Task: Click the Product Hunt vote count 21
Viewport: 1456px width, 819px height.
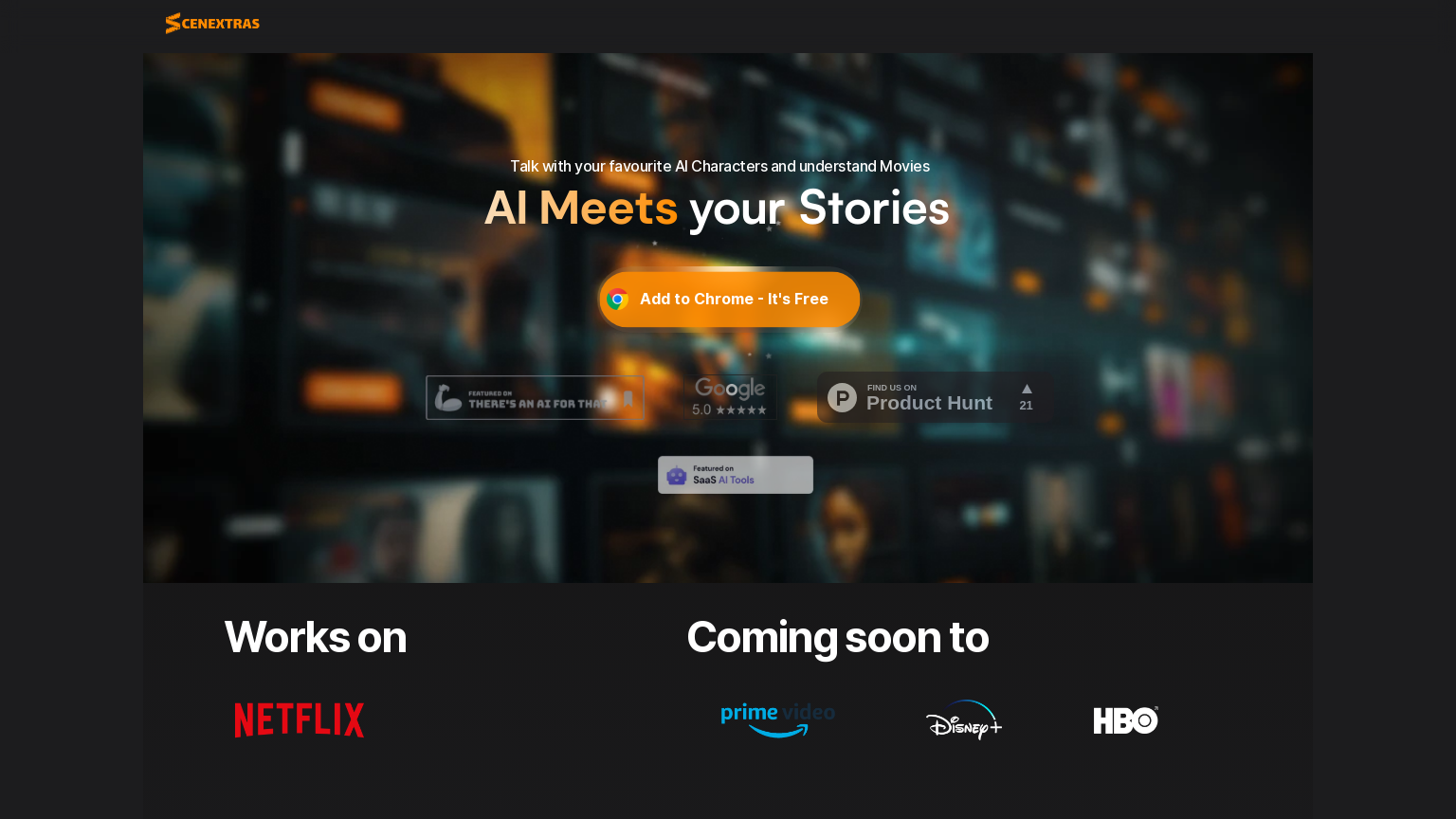Action: 1026,406
